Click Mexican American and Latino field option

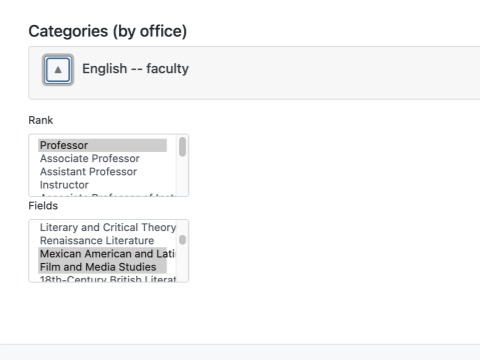[x=107, y=254]
